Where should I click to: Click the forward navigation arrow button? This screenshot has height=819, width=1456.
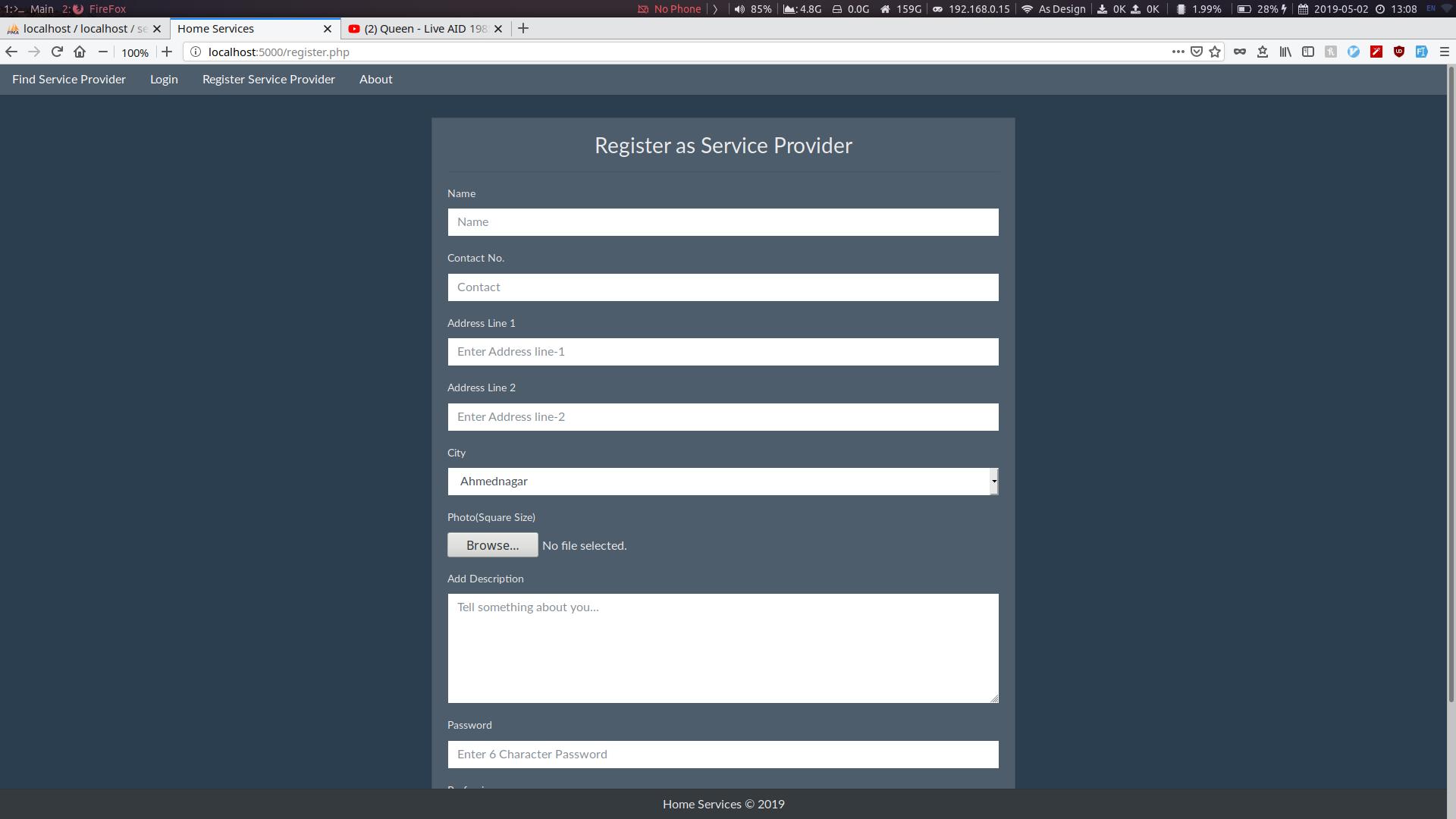(34, 51)
